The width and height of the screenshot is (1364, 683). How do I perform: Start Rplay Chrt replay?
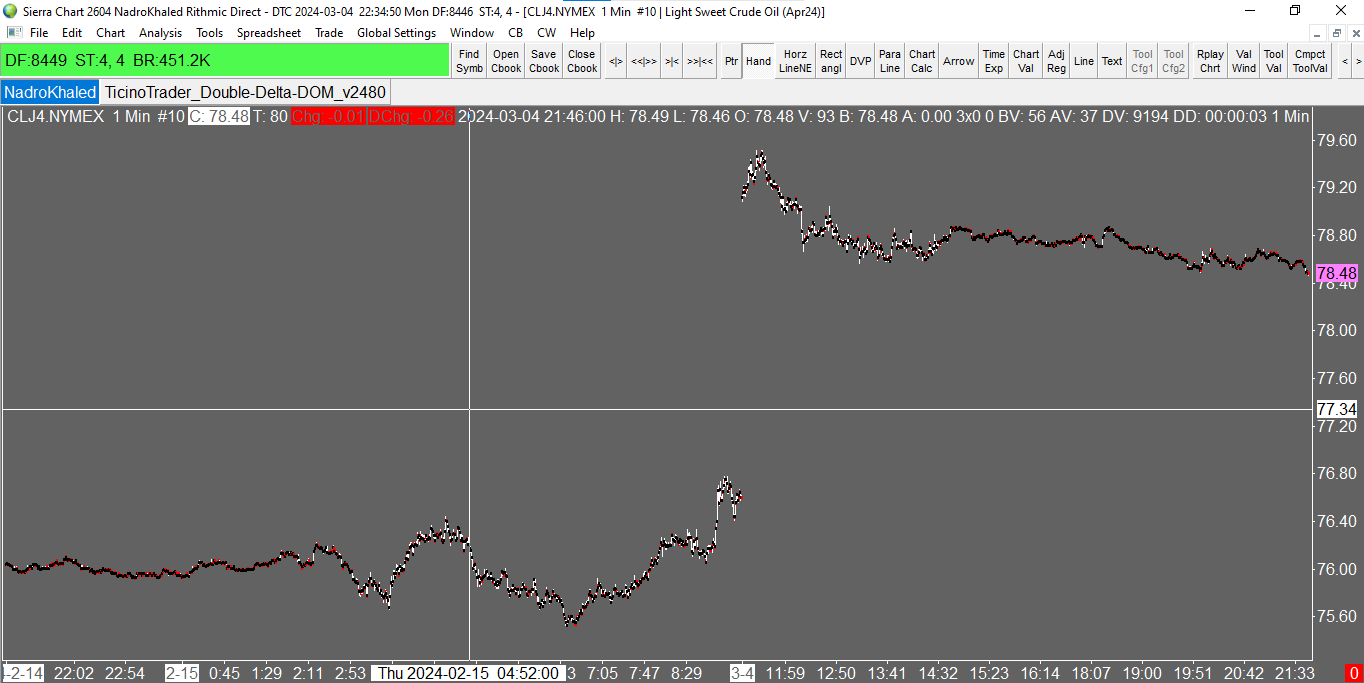[1210, 61]
